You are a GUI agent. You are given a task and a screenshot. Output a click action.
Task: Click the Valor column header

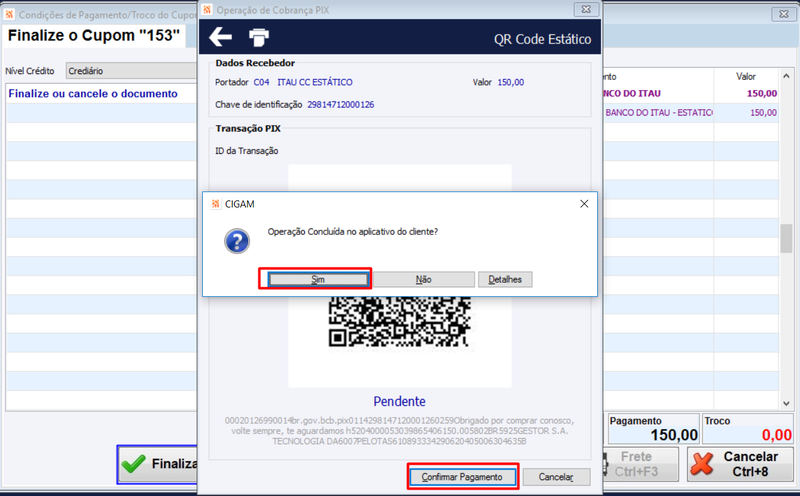point(746,77)
